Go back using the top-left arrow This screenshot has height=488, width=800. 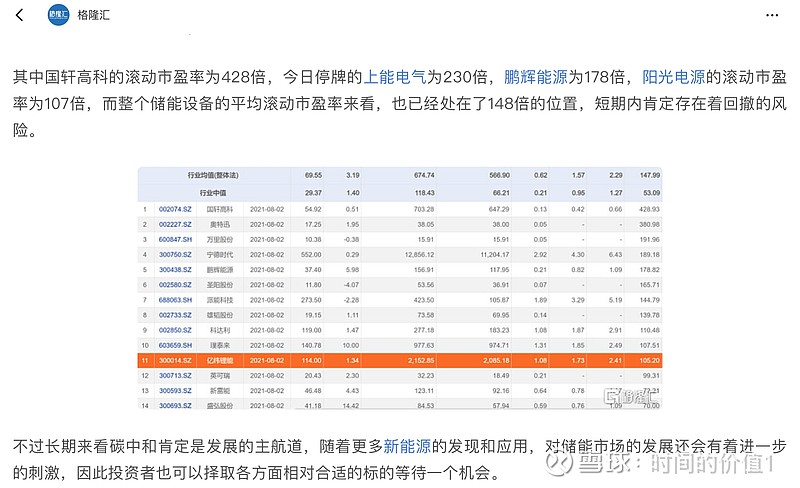tap(20, 15)
